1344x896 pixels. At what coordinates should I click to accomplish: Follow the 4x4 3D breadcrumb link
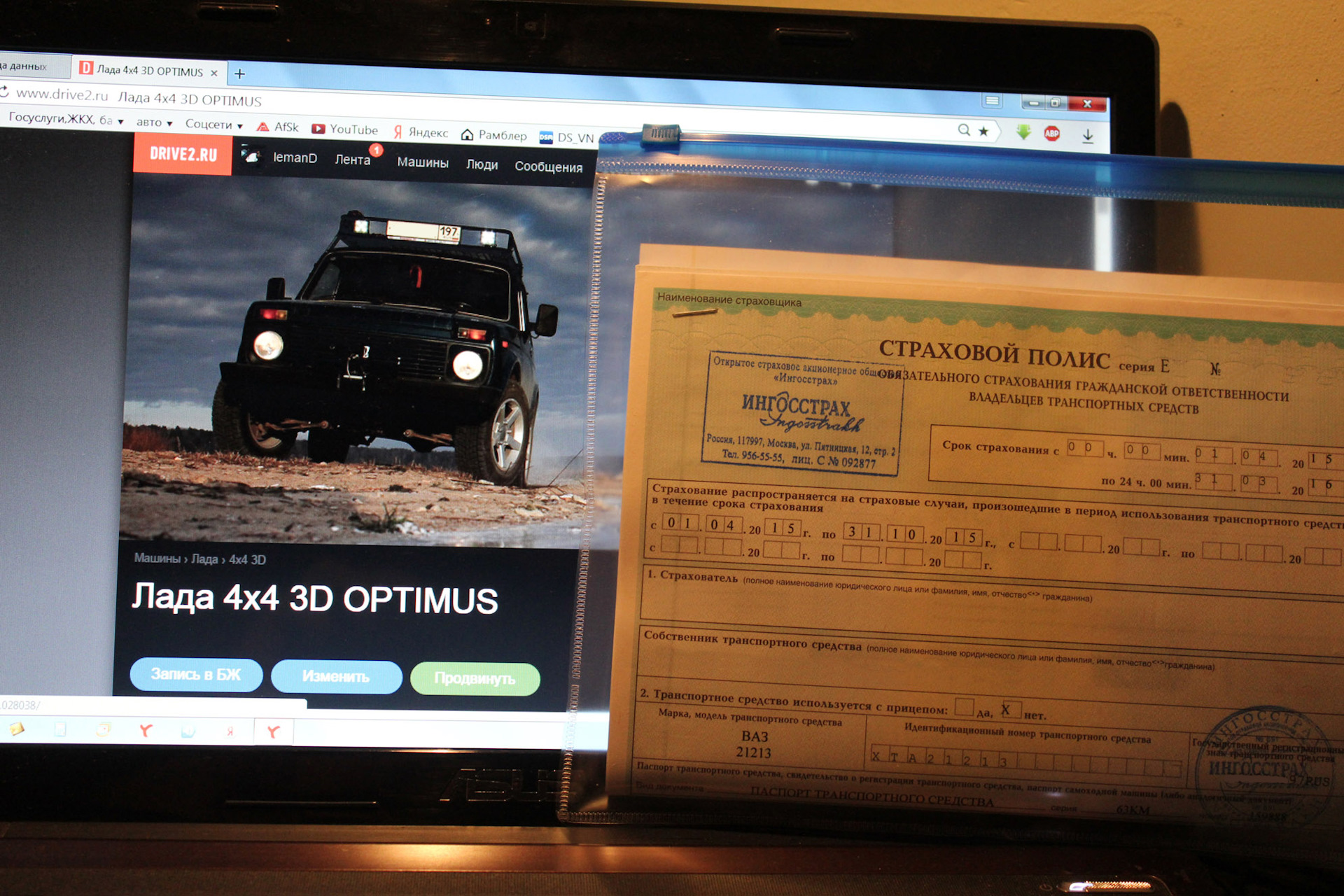[x=247, y=560]
